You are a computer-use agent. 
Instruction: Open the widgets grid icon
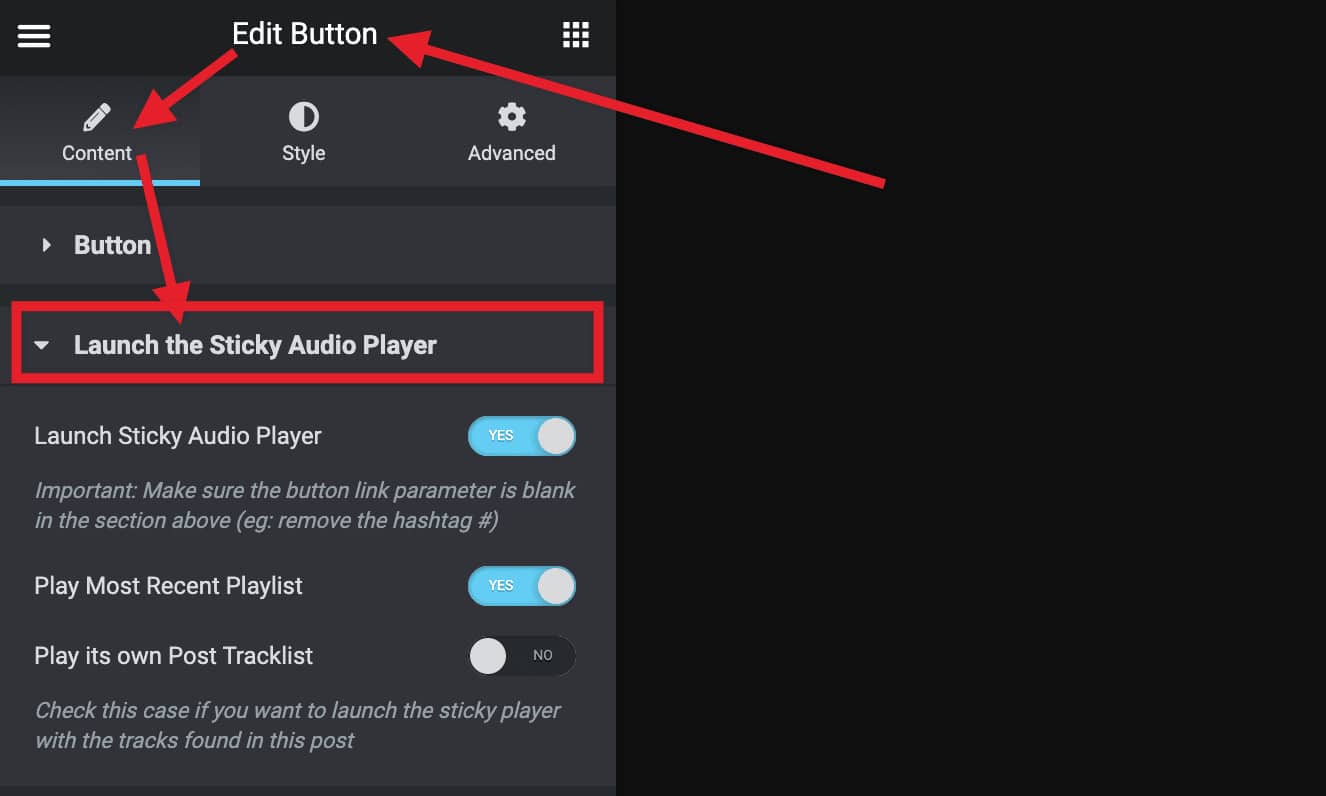pyautogui.click(x=576, y=34)
